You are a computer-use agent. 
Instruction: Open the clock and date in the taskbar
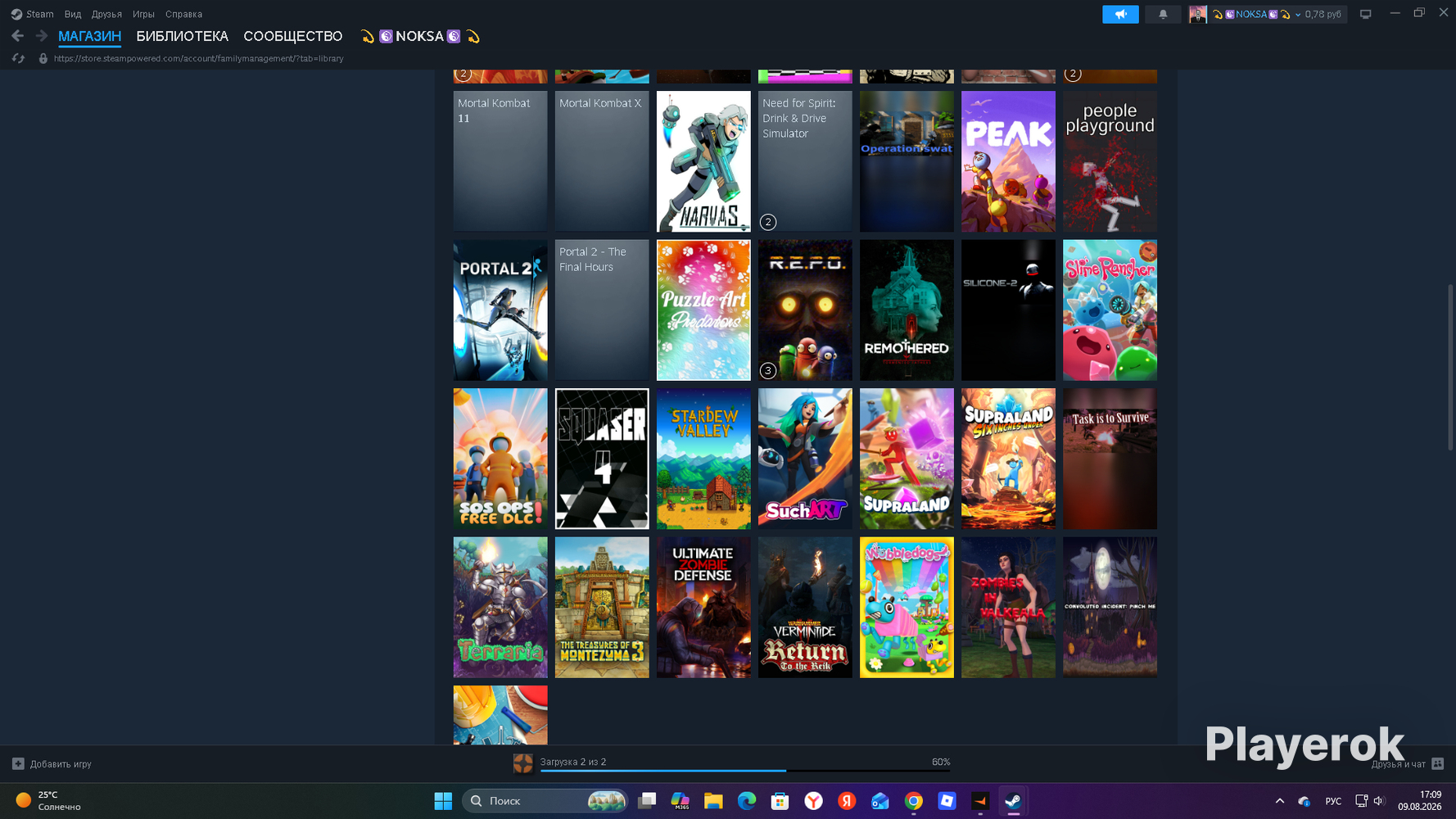click(1419, 801)
